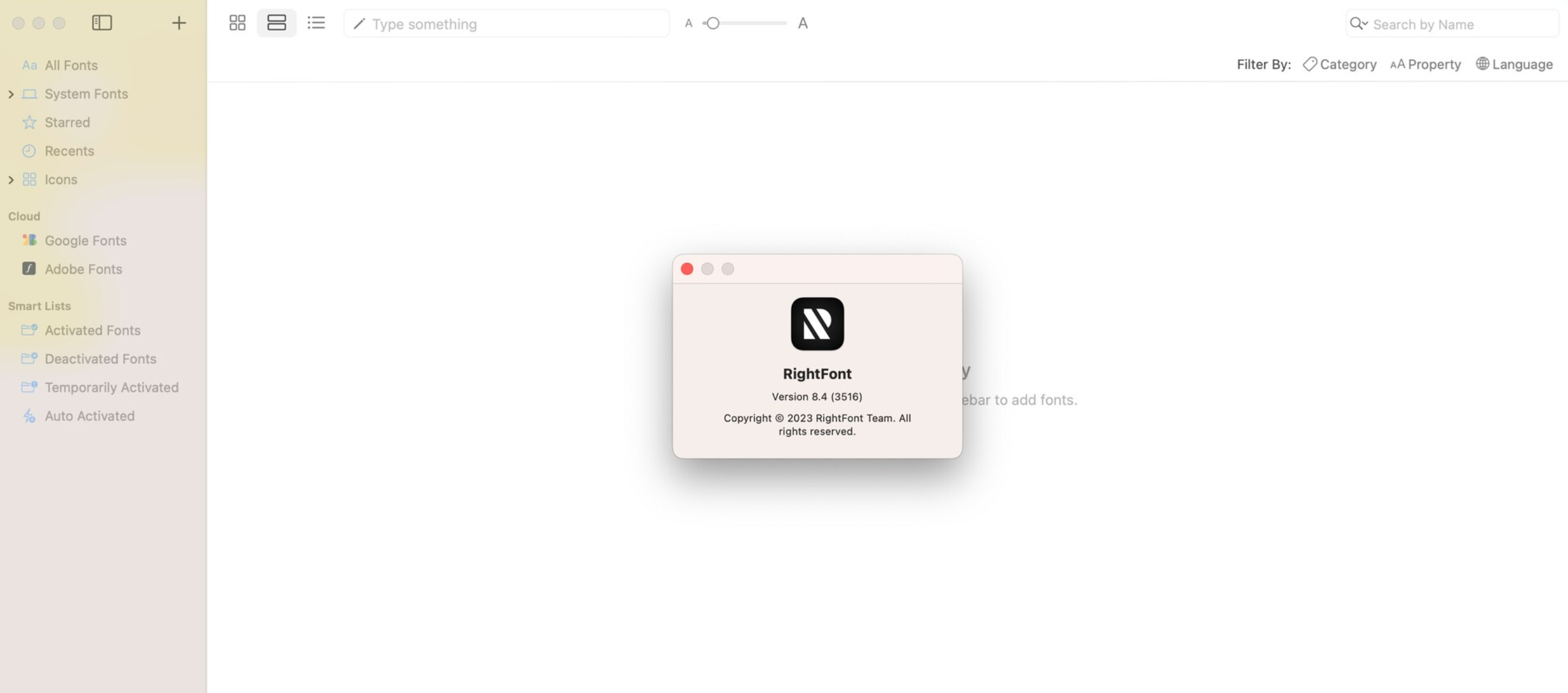Screen dimensions: 1568x693
Task: Click the pencil icon in preview field
Action: tap(359, 24)
